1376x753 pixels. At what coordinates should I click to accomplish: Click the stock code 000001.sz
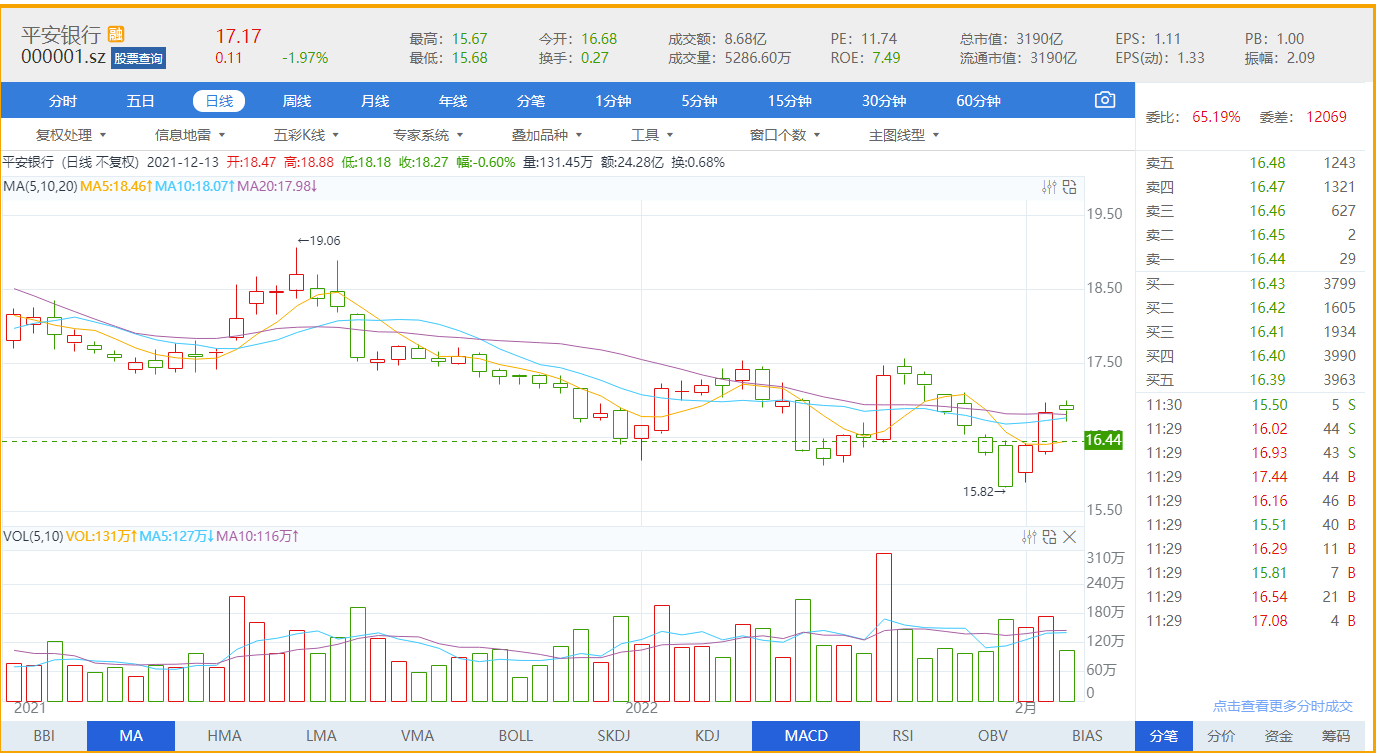[63, 57]
